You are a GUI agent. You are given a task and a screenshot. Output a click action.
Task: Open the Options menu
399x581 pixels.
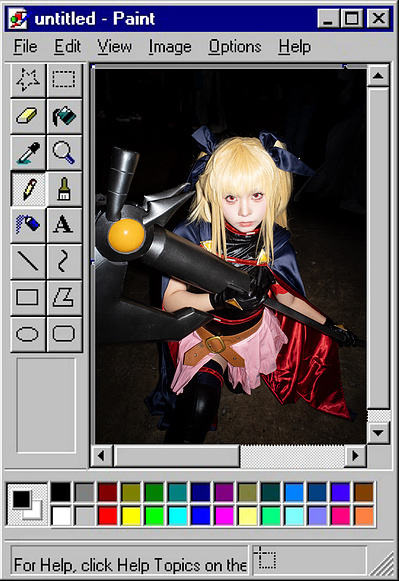point(235,47)
